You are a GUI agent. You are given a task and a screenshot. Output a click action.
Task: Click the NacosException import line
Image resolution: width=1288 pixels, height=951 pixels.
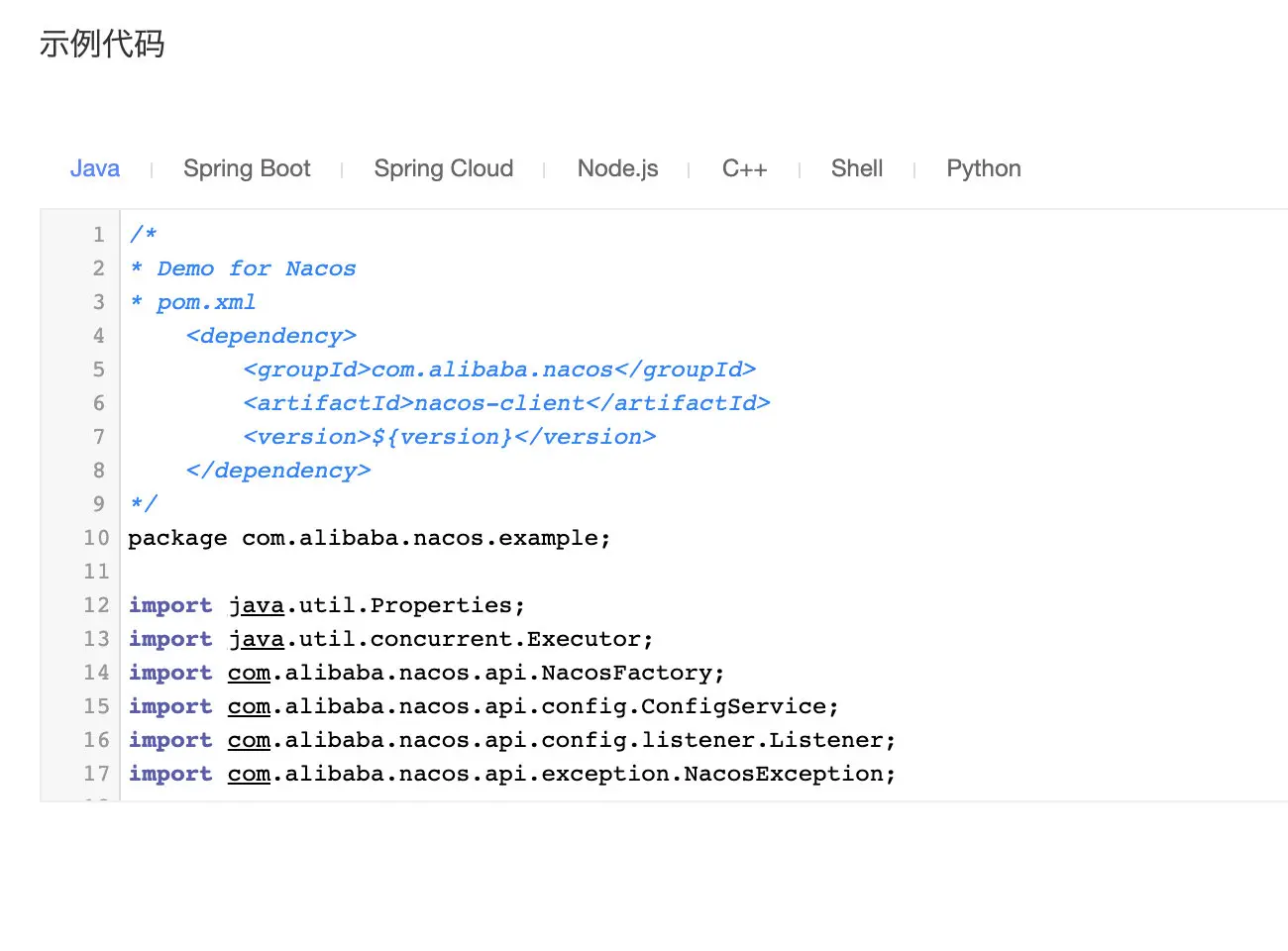pyautogui.click(x=511, y=774)
